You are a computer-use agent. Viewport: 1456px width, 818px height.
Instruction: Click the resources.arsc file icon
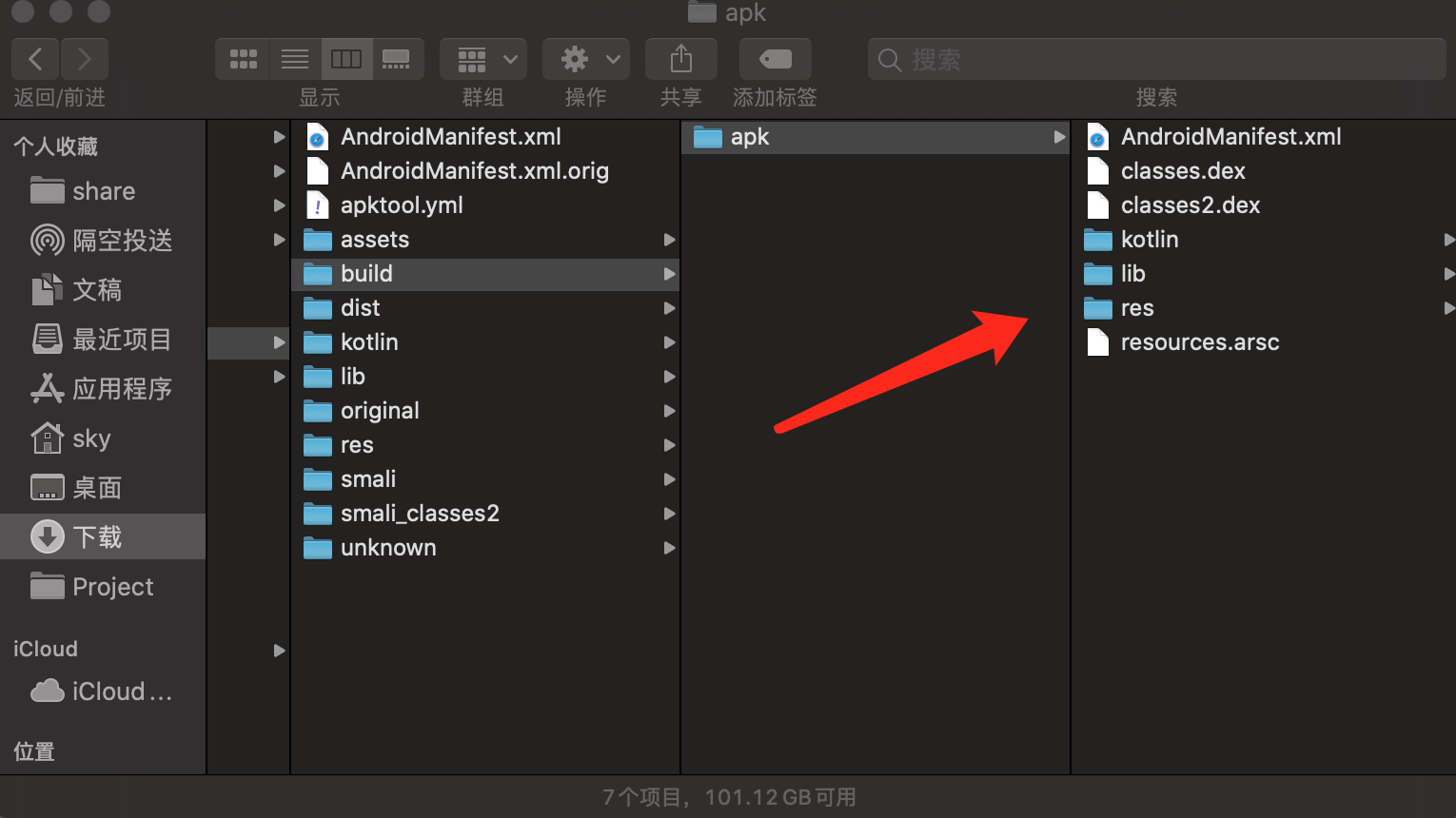pyautogui.click(x=1098, y=342)
